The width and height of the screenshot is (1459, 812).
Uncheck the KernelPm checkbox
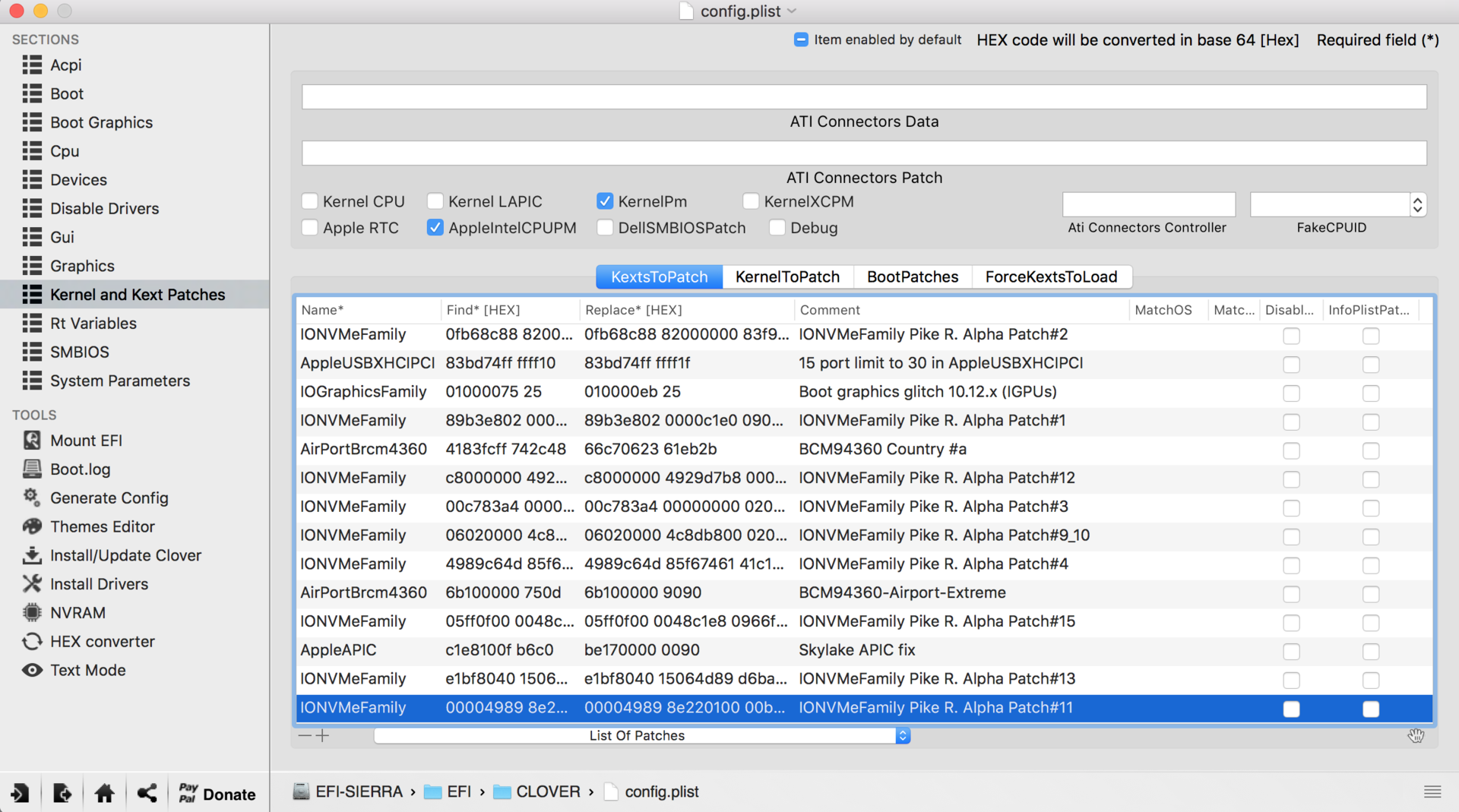pyautogui.click(x=605, y=201)
